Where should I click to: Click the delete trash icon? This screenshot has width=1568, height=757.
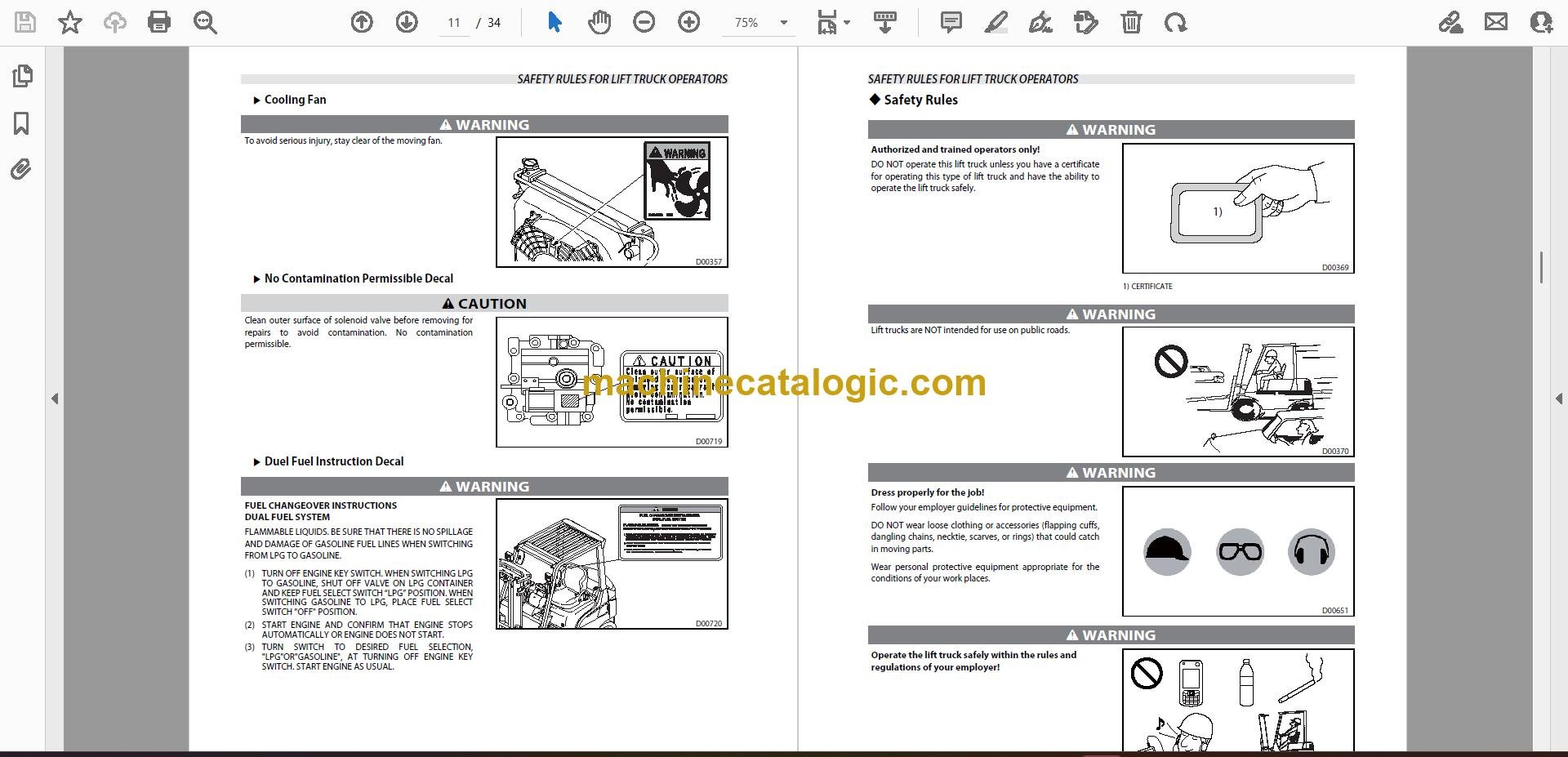tap(1131, 22)
